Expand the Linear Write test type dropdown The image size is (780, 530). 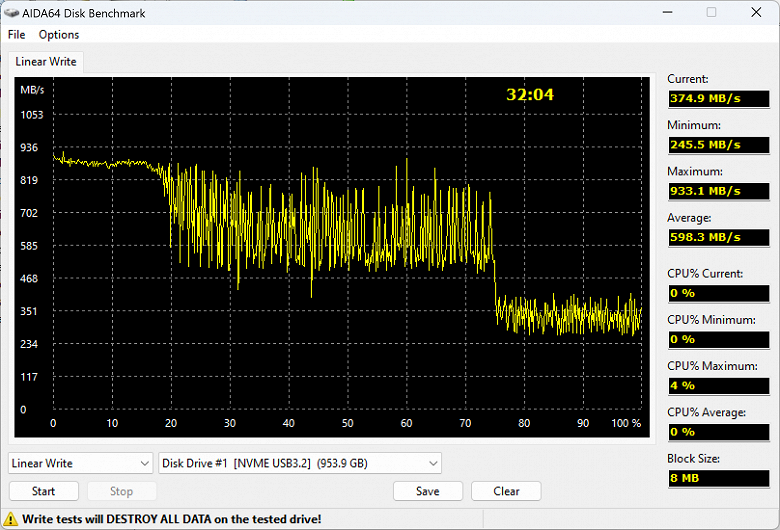[80, 463]
